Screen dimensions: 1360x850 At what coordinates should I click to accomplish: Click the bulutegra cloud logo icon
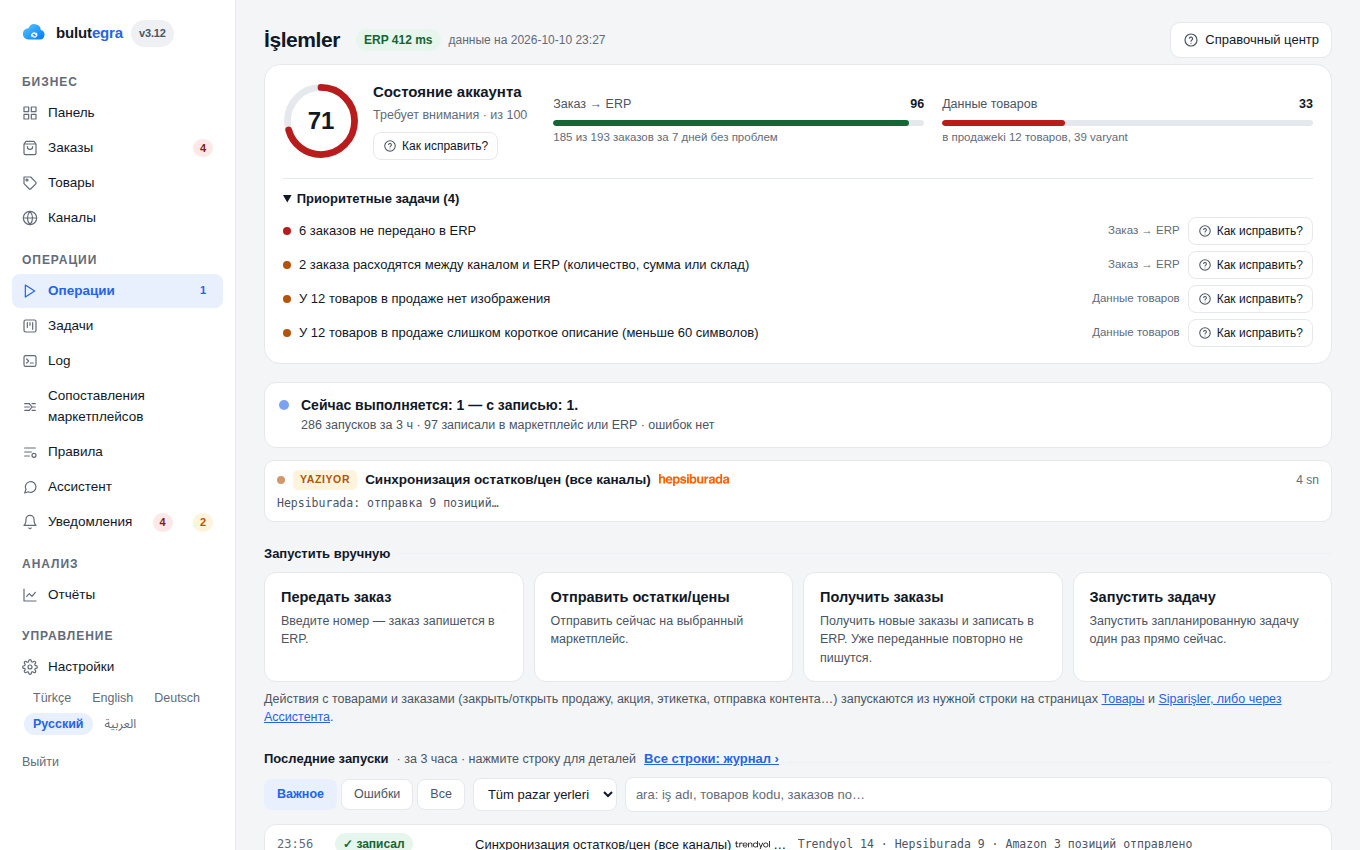[x=34, y=33]
